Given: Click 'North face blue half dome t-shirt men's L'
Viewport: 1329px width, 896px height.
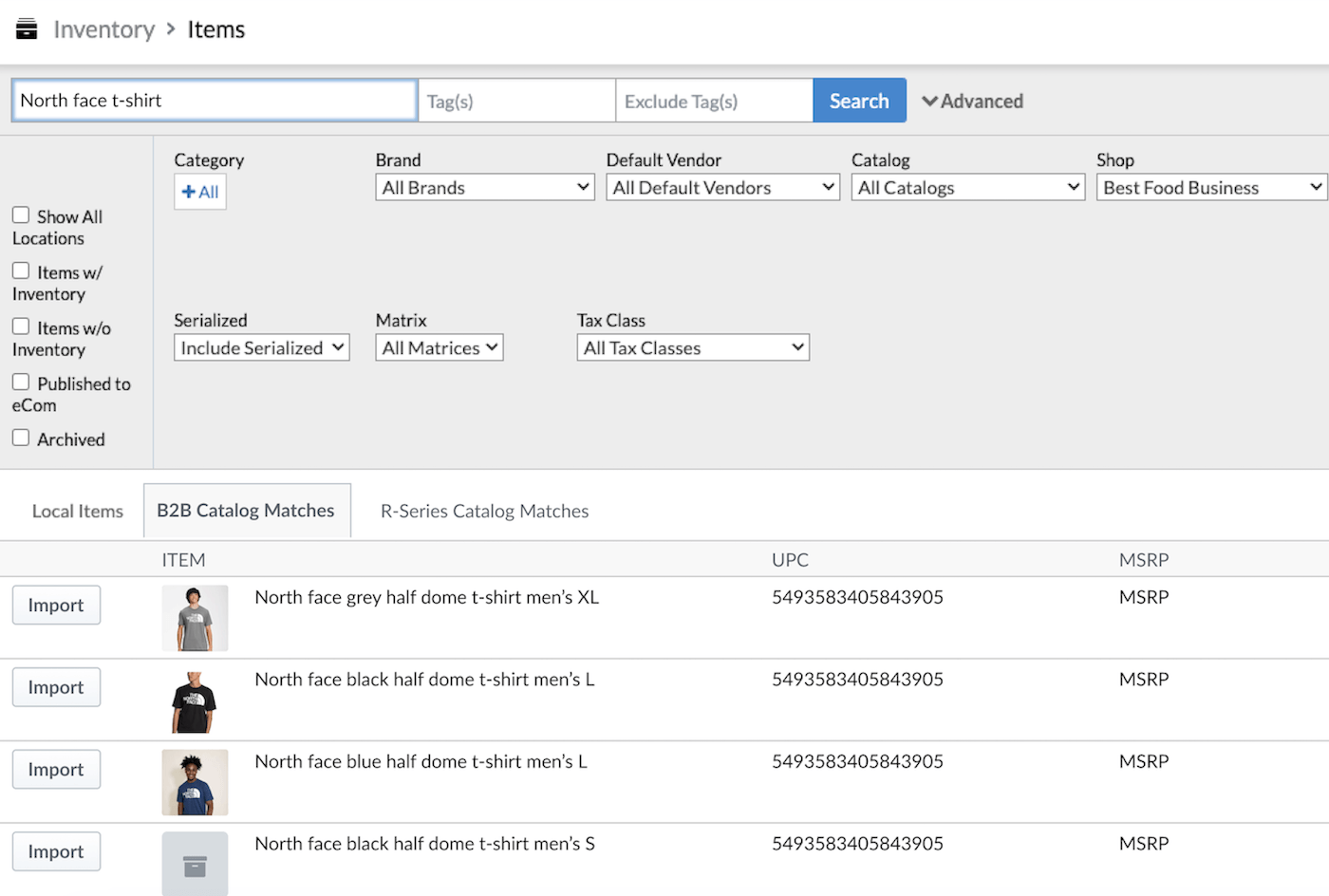Looking at the screenshot, I should click(x=421, y=761).
